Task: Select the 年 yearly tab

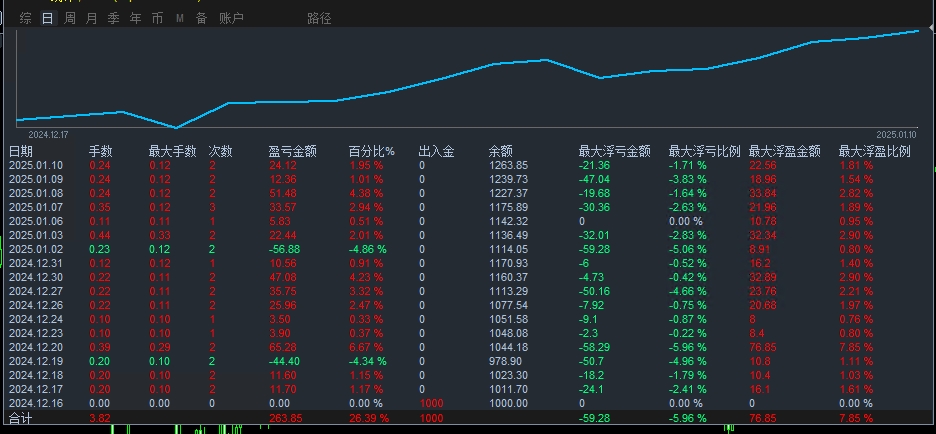Action: pyautogui.click(x=136, y=19)
